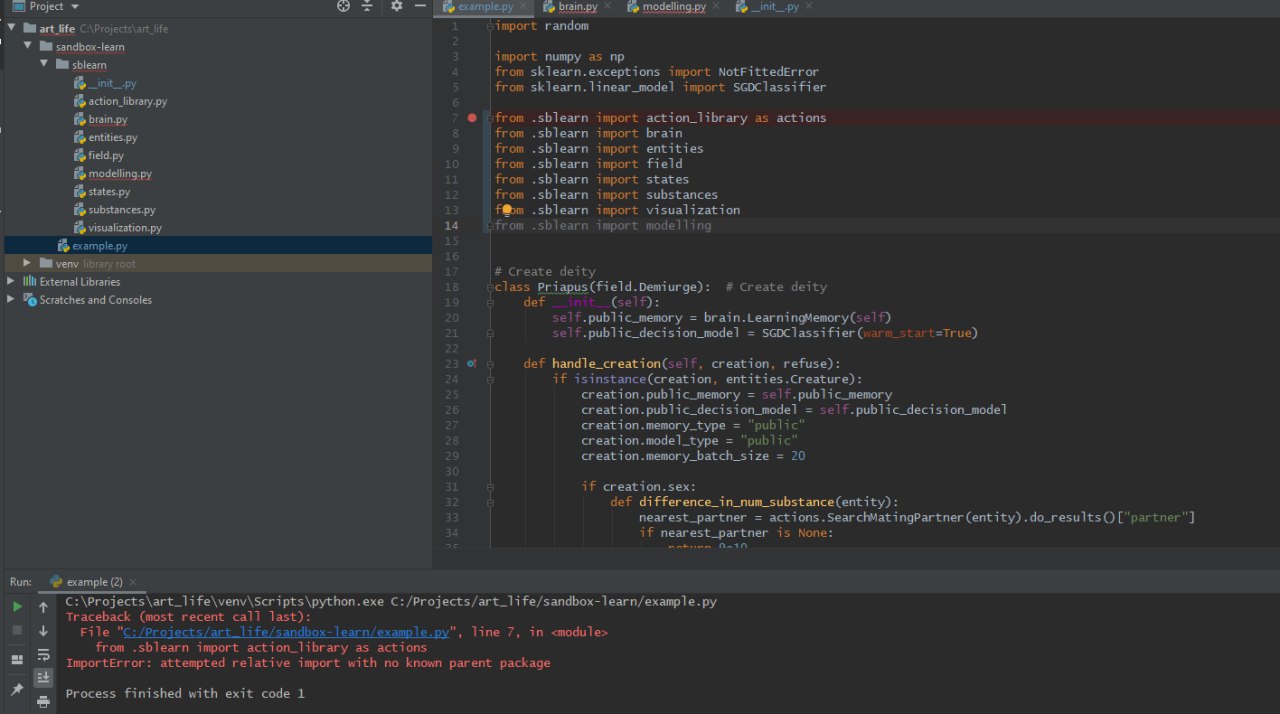This screenshot has width=1280, height=714.
Task: Click the up arrow in Run toolbar
Action: 43,607
